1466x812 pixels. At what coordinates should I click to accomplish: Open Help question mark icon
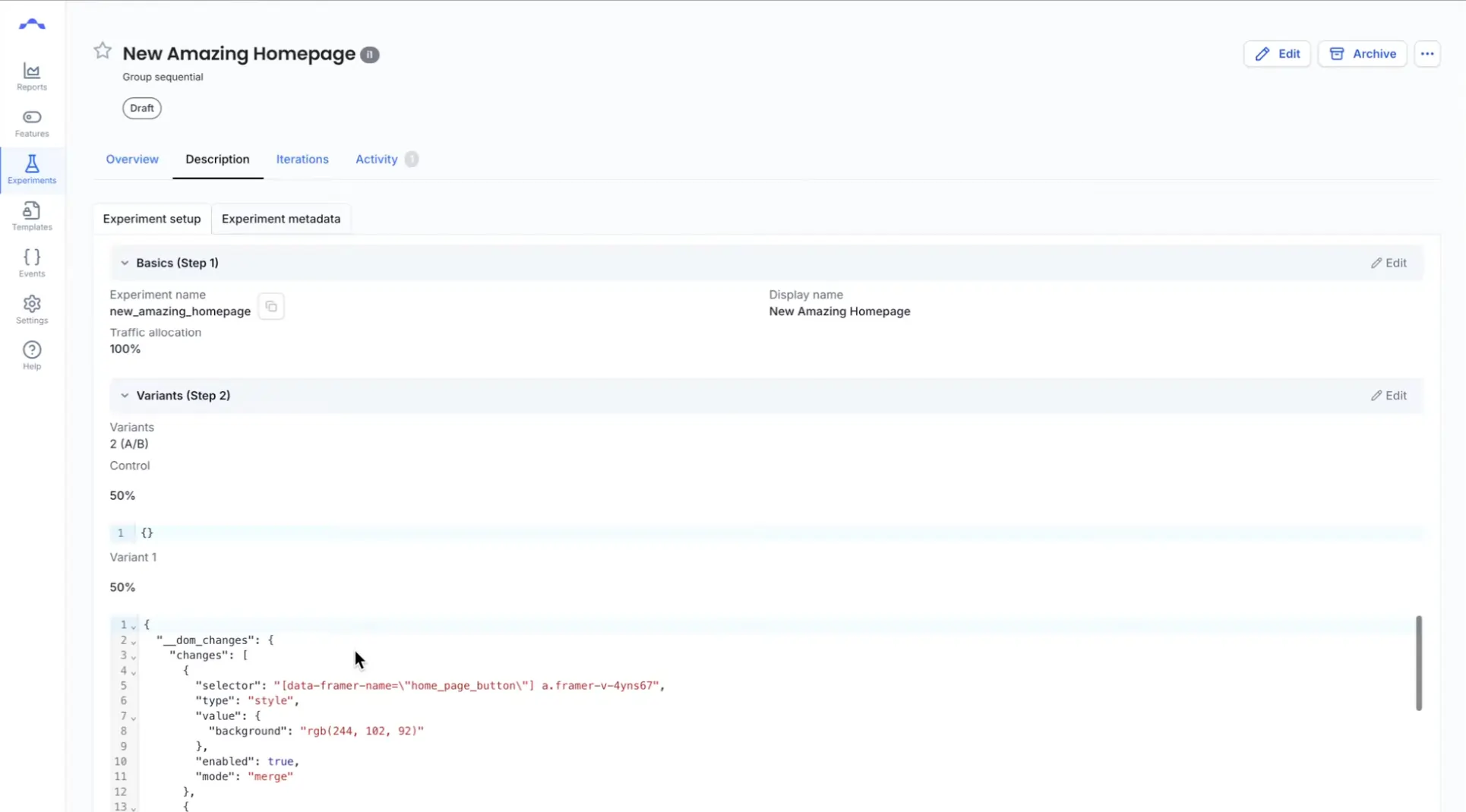(x=32, y=355)
